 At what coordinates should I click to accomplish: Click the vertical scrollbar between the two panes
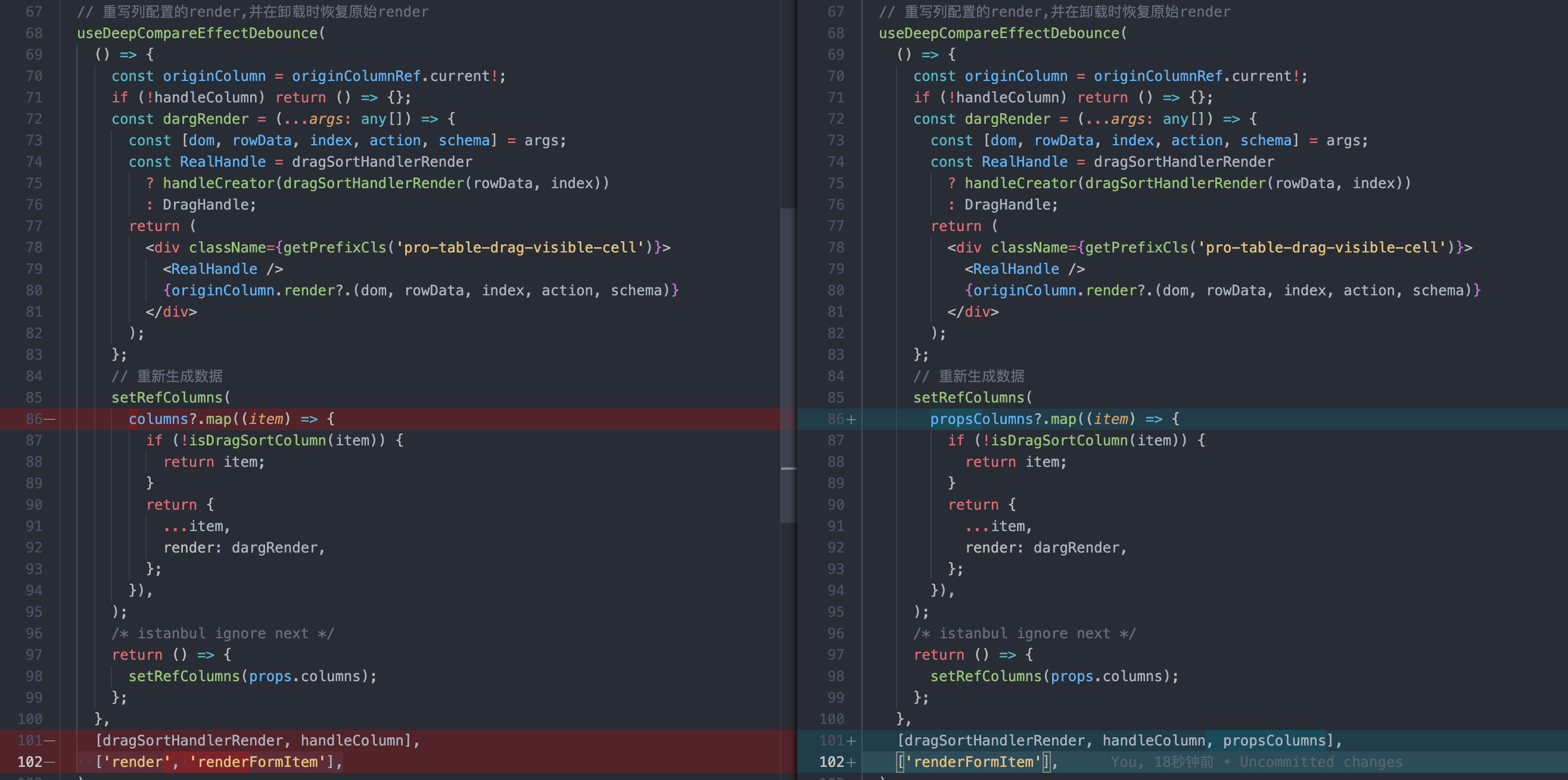[788, 365]
